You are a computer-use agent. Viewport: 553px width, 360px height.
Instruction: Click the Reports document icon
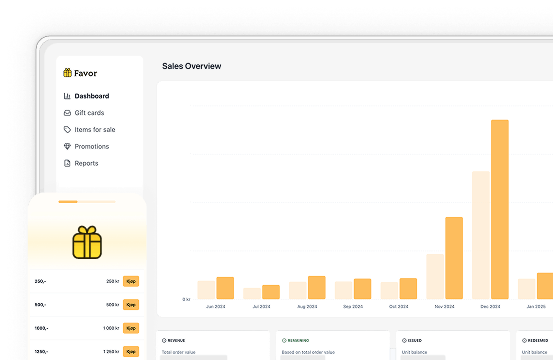point(67,163)
